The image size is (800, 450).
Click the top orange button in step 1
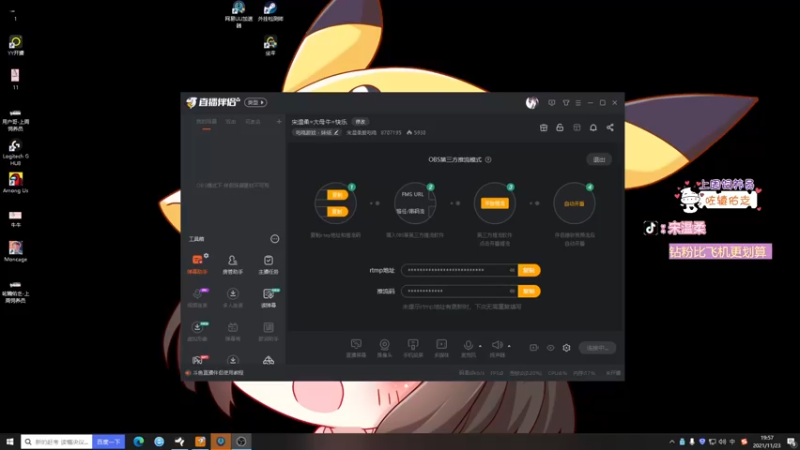pos(337,195)
